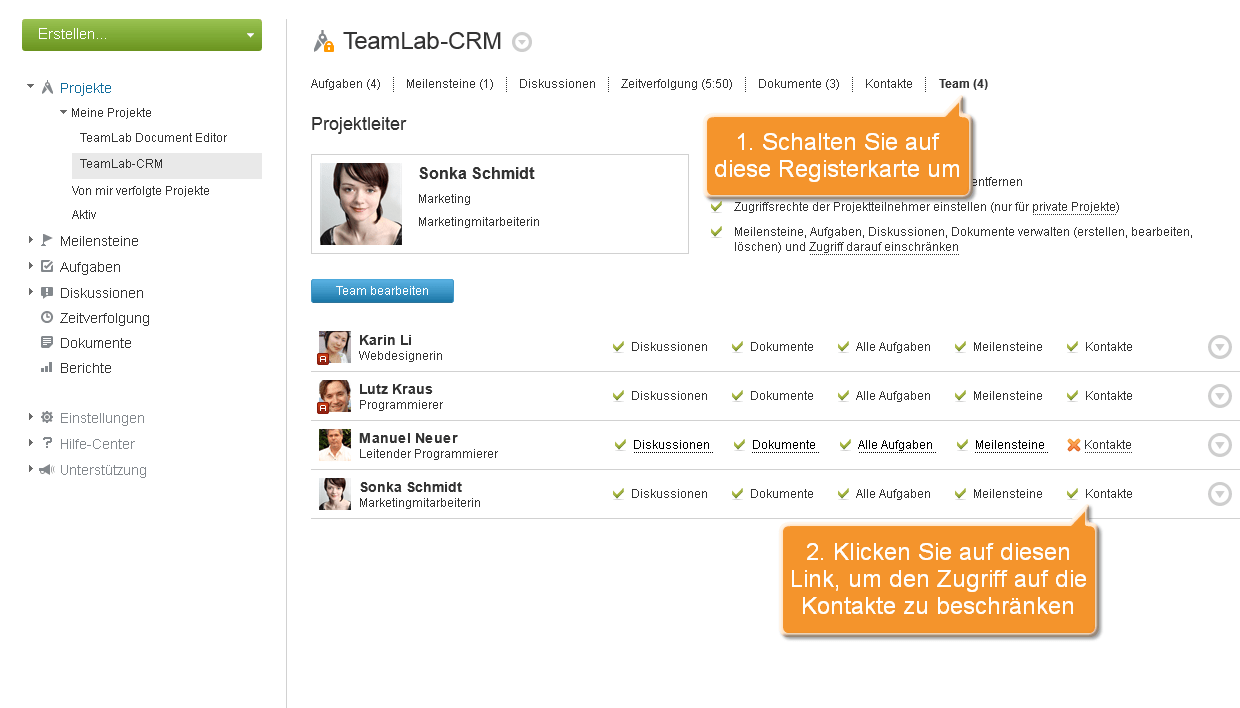This screenshot has height=708, width=1240.
Task: Click the Projekte icon in the sidebar
Action: point(47,88)
